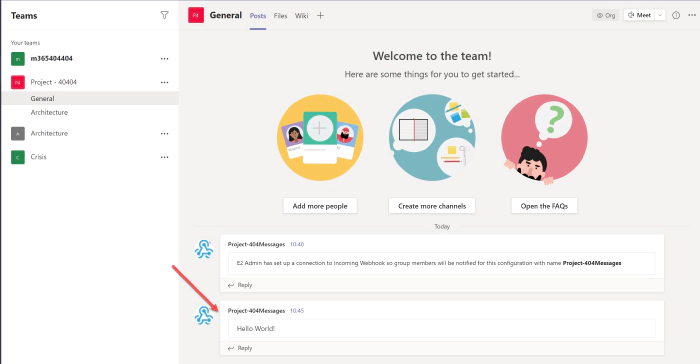This screenshot has width=700, height=364.
Task: Reply to the Hello World message
Action: [x=240, y=348]
